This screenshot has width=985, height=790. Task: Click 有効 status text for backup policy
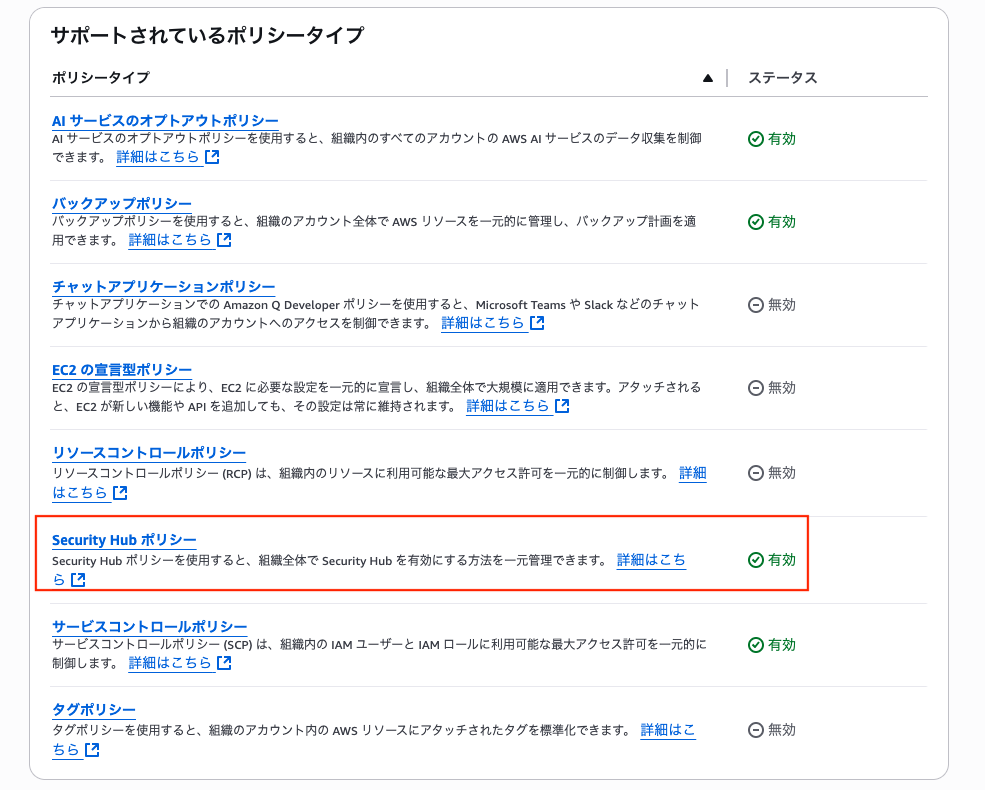(x=782, y=222)
